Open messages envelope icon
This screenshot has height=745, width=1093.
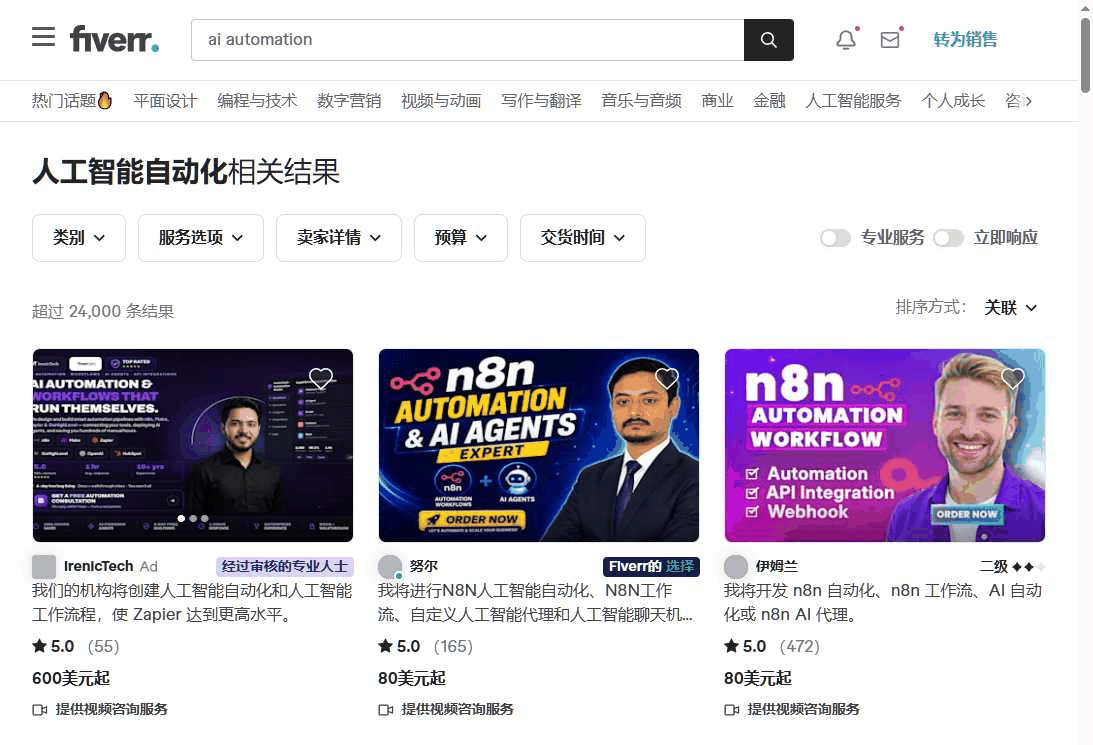click(x=890, y=40)
